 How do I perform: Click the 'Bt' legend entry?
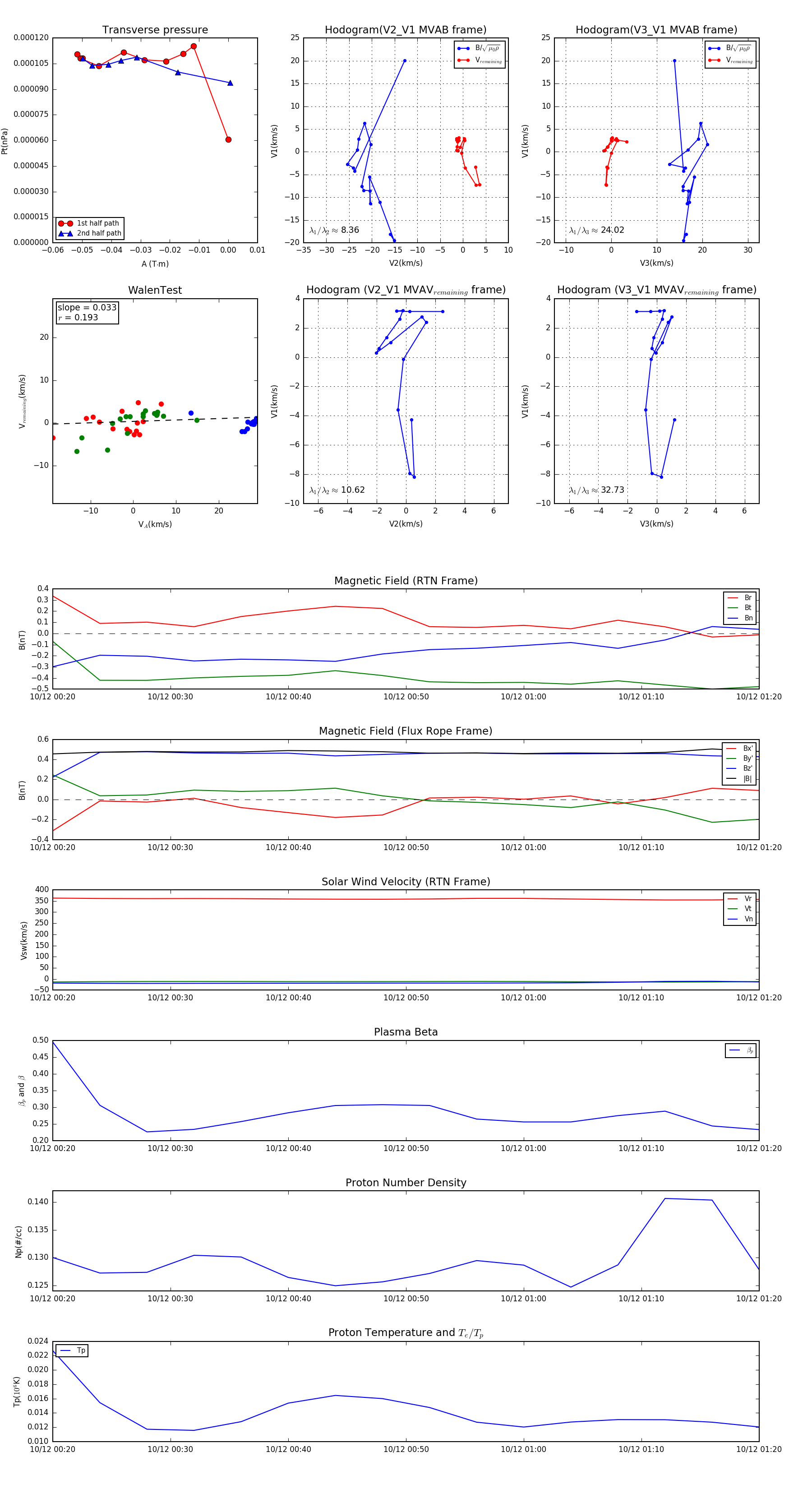click(x=740, y=607)
